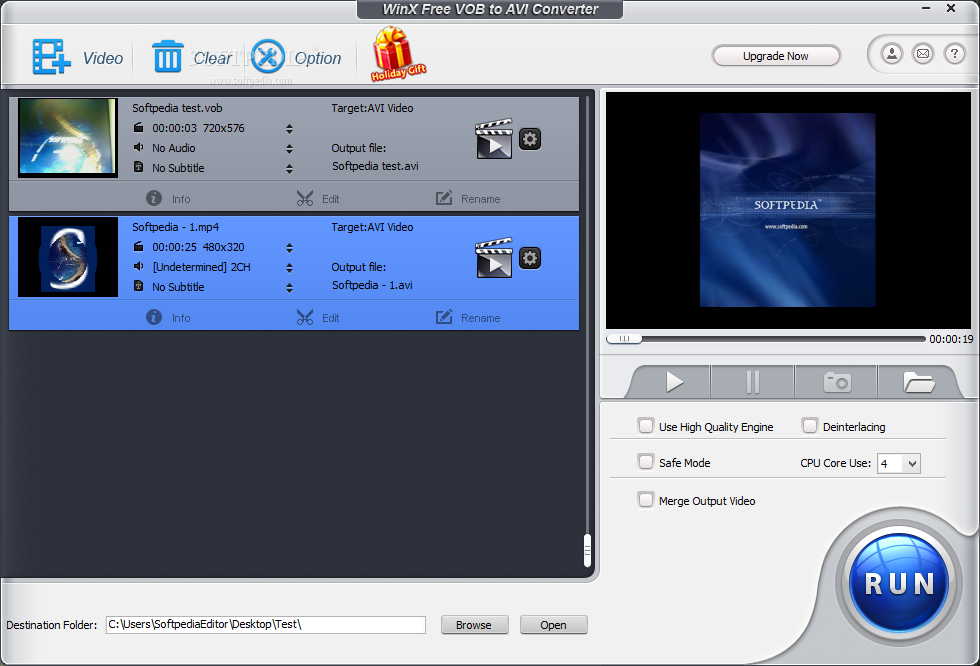Image resolution: width=980 pixels, height=666 pixels.
Task: Enable Safe Mode checkbox
Action: pos(646,462)
